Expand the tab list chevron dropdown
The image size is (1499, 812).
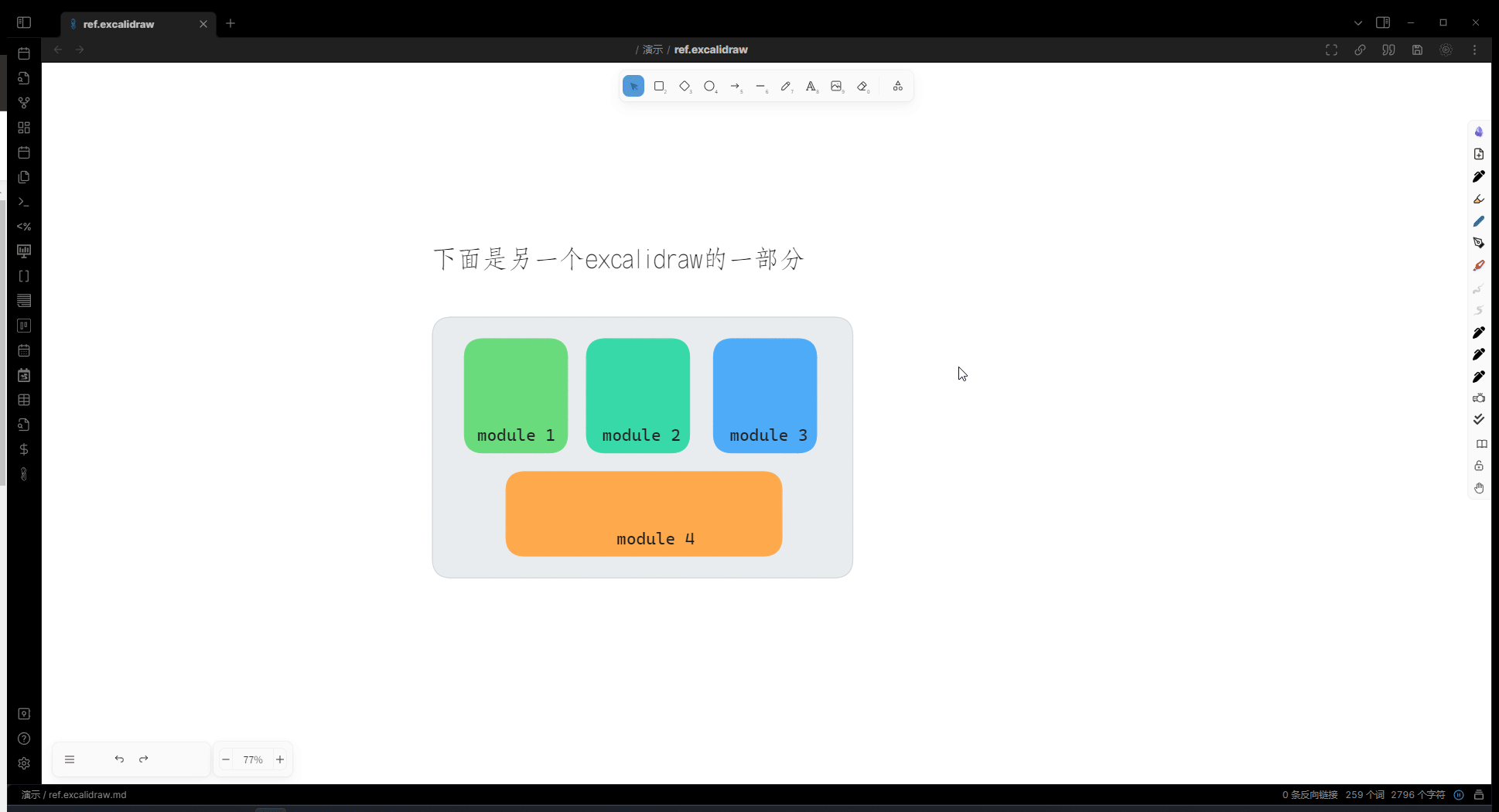coord(1357,22)
